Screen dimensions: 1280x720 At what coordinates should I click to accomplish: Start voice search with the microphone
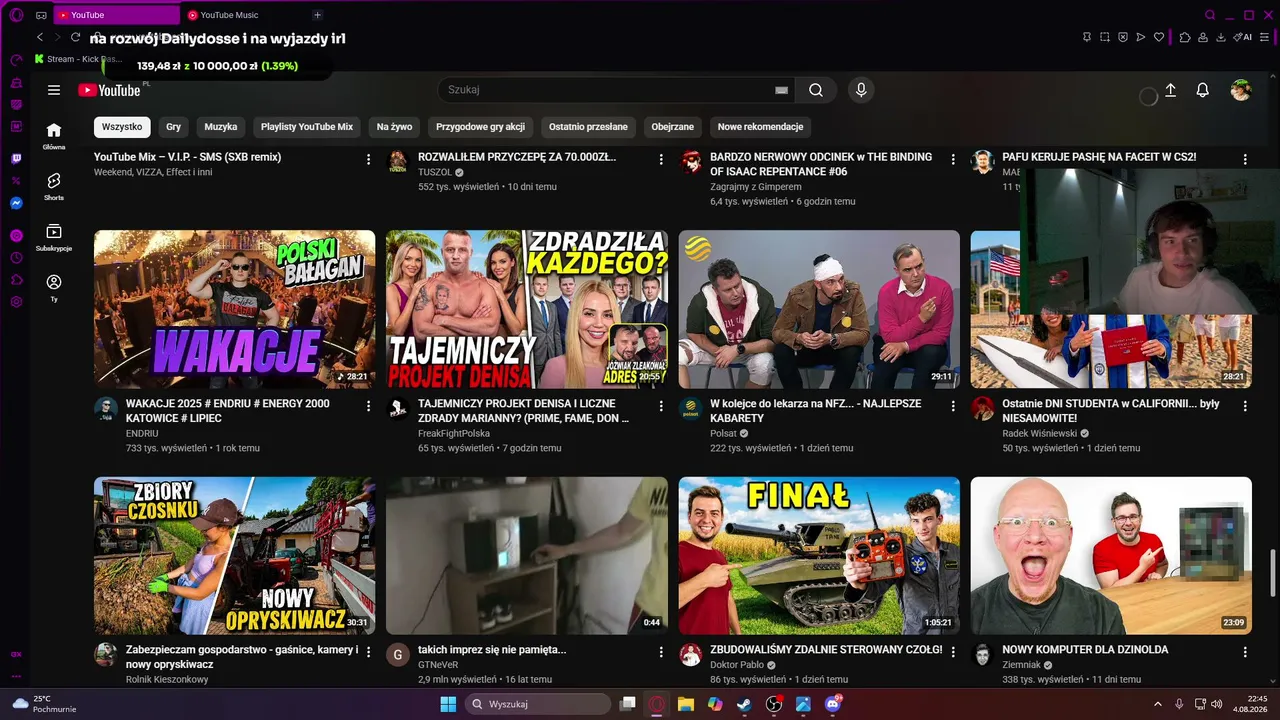point(861,90)
